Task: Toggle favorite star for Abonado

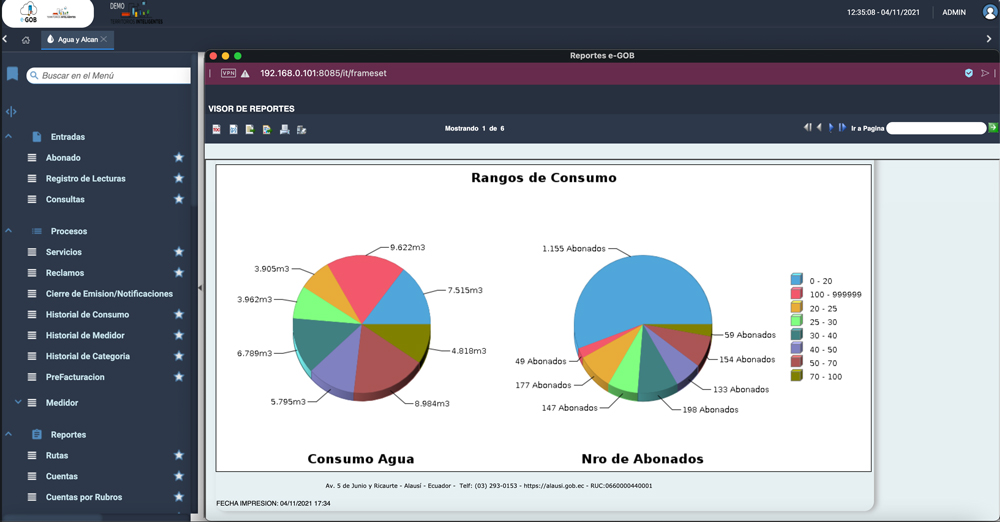Action: click(x=179, y=158)
